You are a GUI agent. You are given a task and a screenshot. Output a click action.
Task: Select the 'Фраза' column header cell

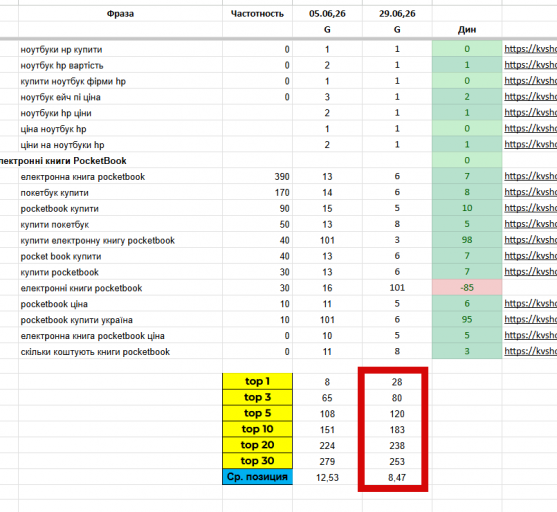[120, 14]
